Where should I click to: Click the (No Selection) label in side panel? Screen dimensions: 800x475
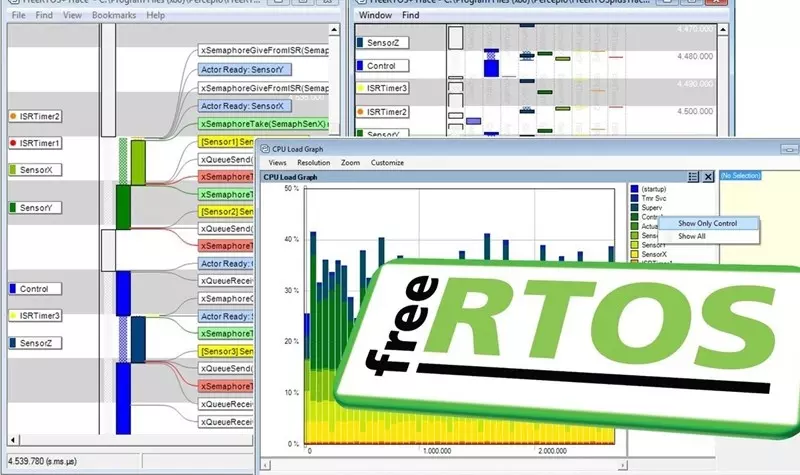740,176
